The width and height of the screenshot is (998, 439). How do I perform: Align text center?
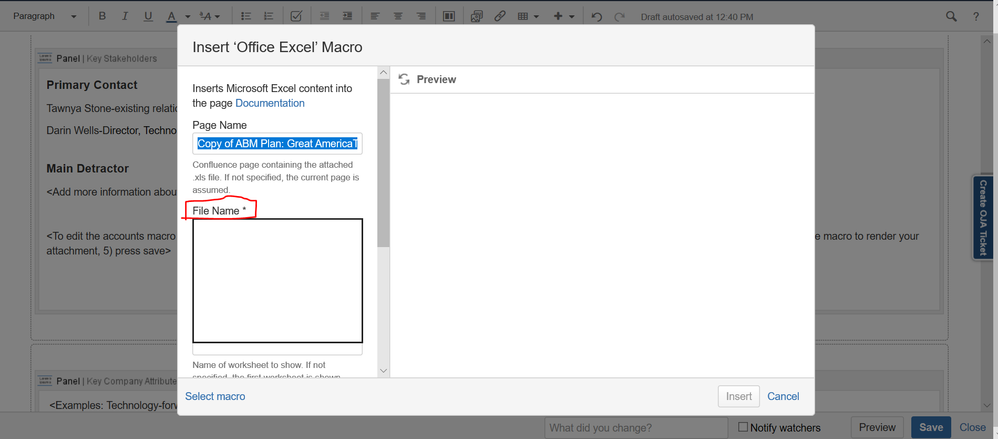398,17
